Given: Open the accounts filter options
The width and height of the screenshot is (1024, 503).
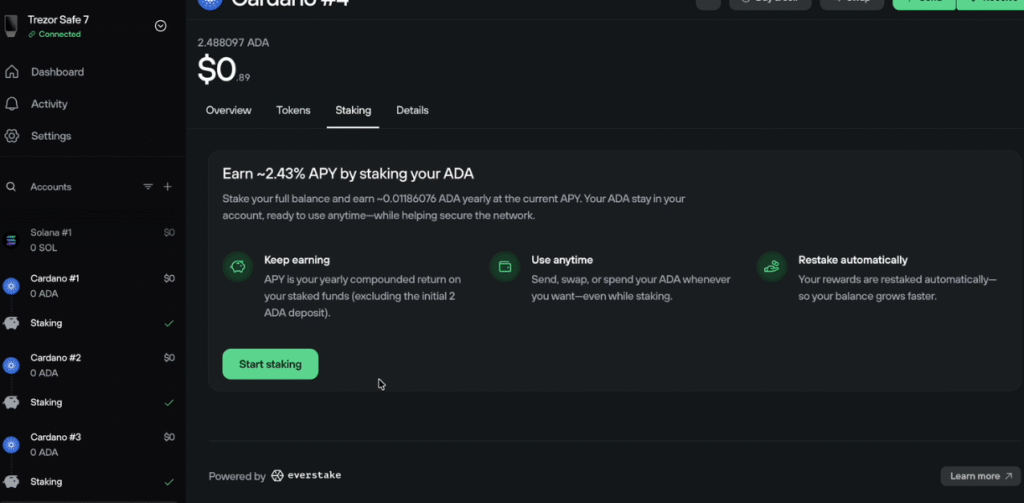Looking at the screenshot, I should tap(148, 187).
